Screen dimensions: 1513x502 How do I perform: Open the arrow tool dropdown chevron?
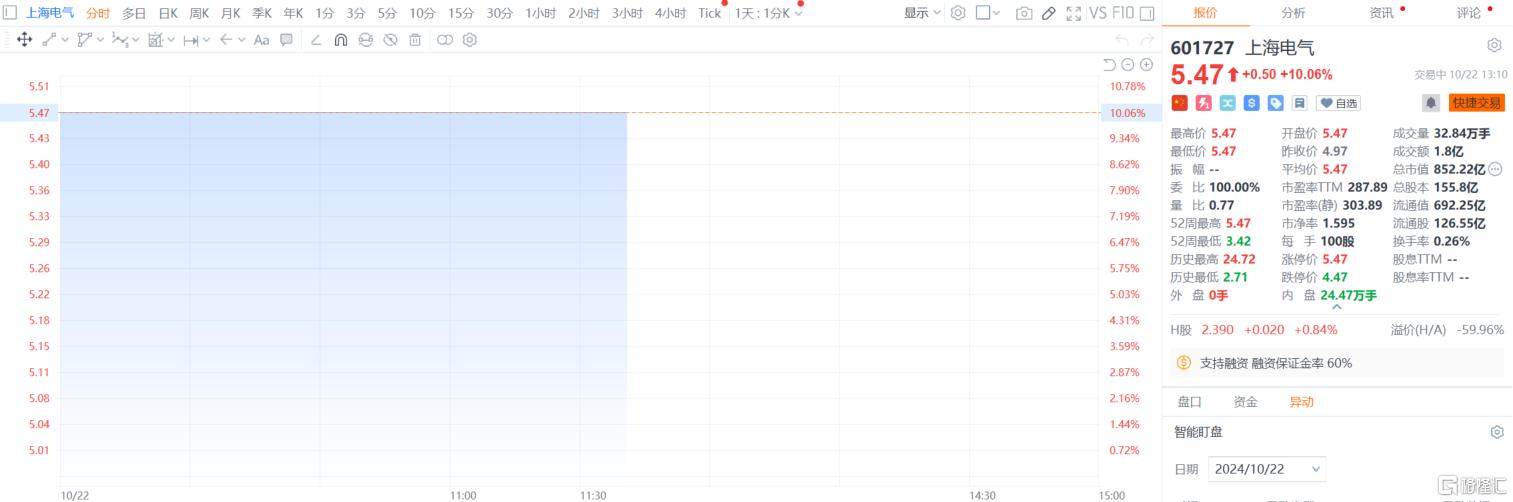click(x=242, y=40)
